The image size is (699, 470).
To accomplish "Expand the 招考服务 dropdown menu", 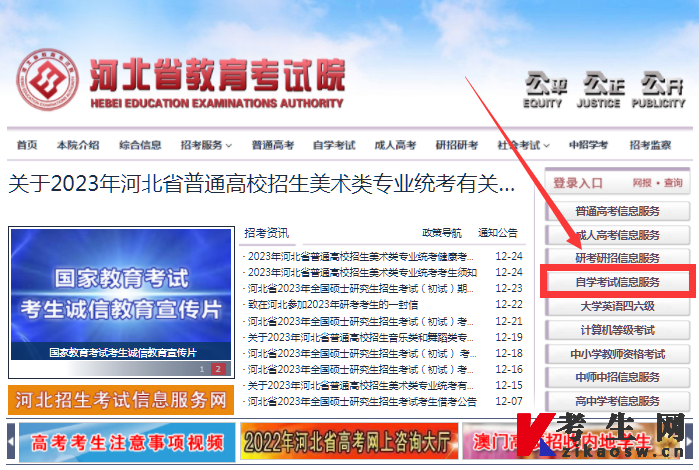I will pos(206,145).
